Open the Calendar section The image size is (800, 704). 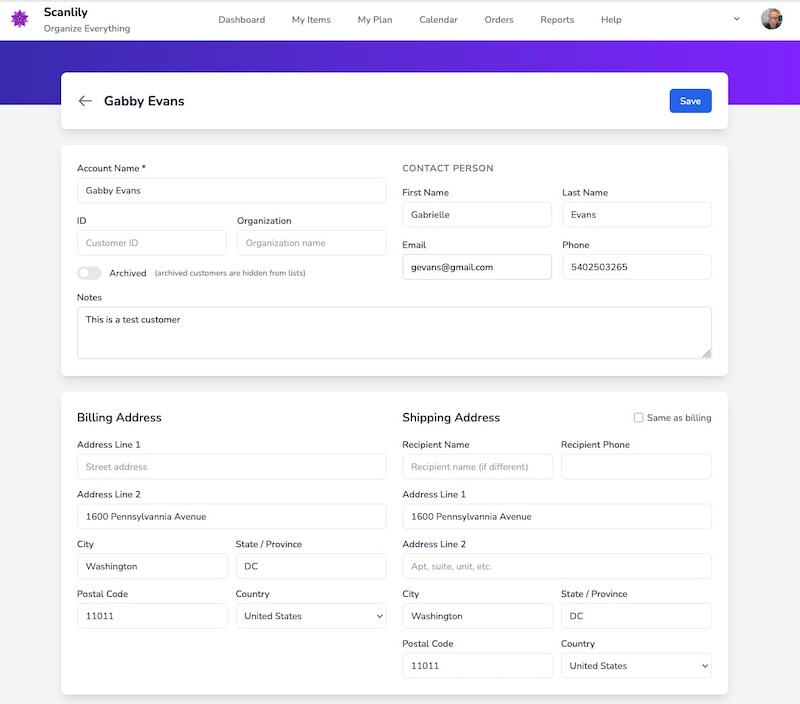(440, 19)
